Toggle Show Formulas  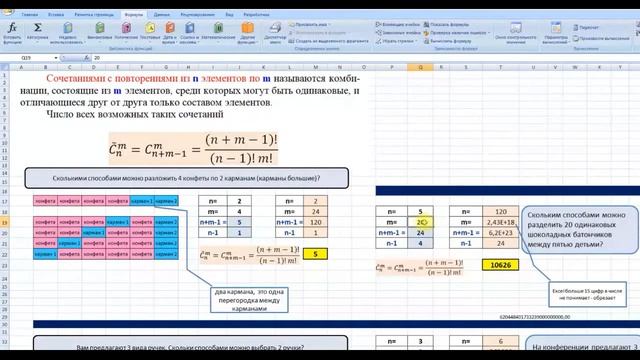(446, 24)
